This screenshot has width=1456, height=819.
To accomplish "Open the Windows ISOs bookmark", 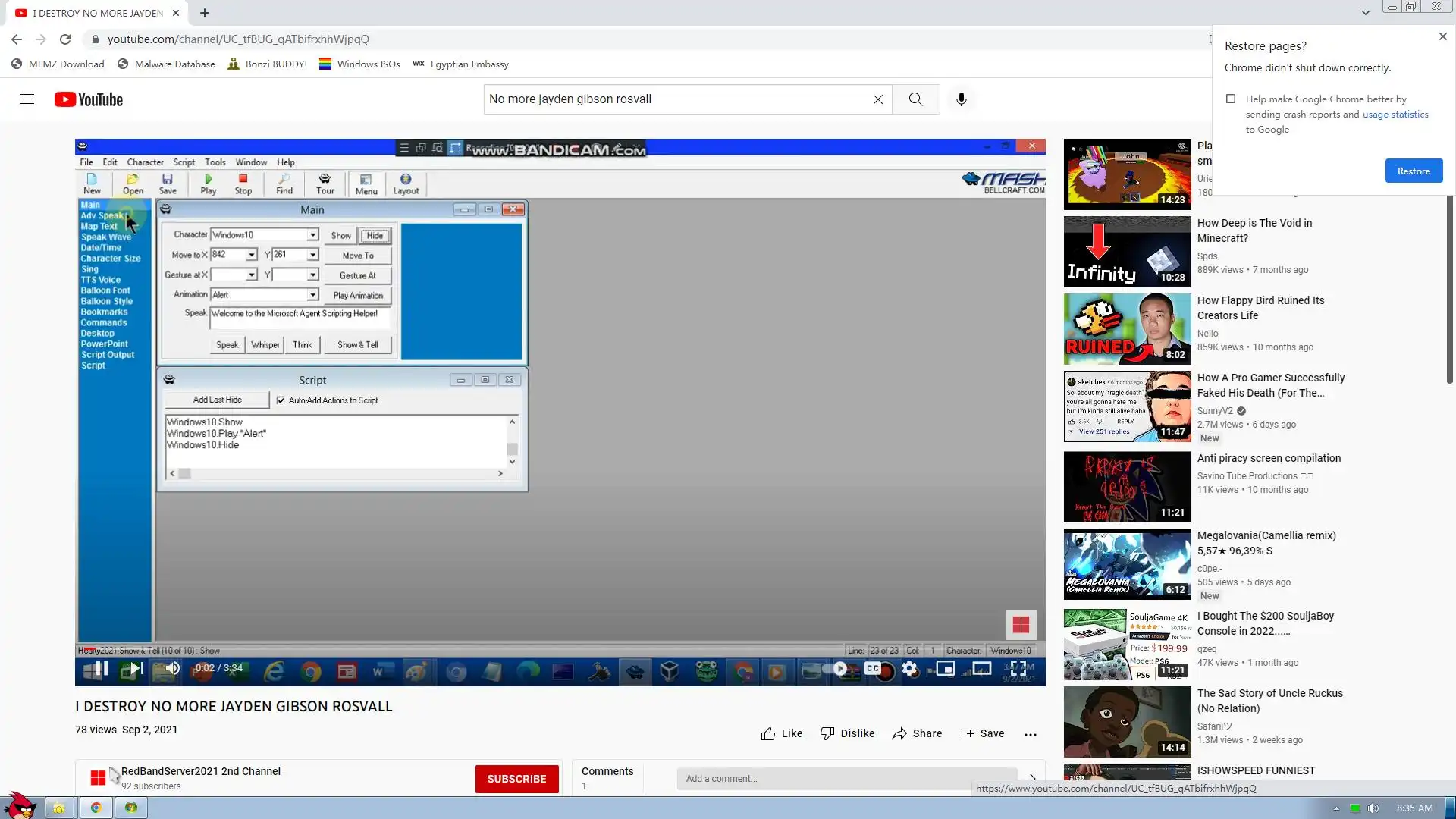I will point(359,64).
